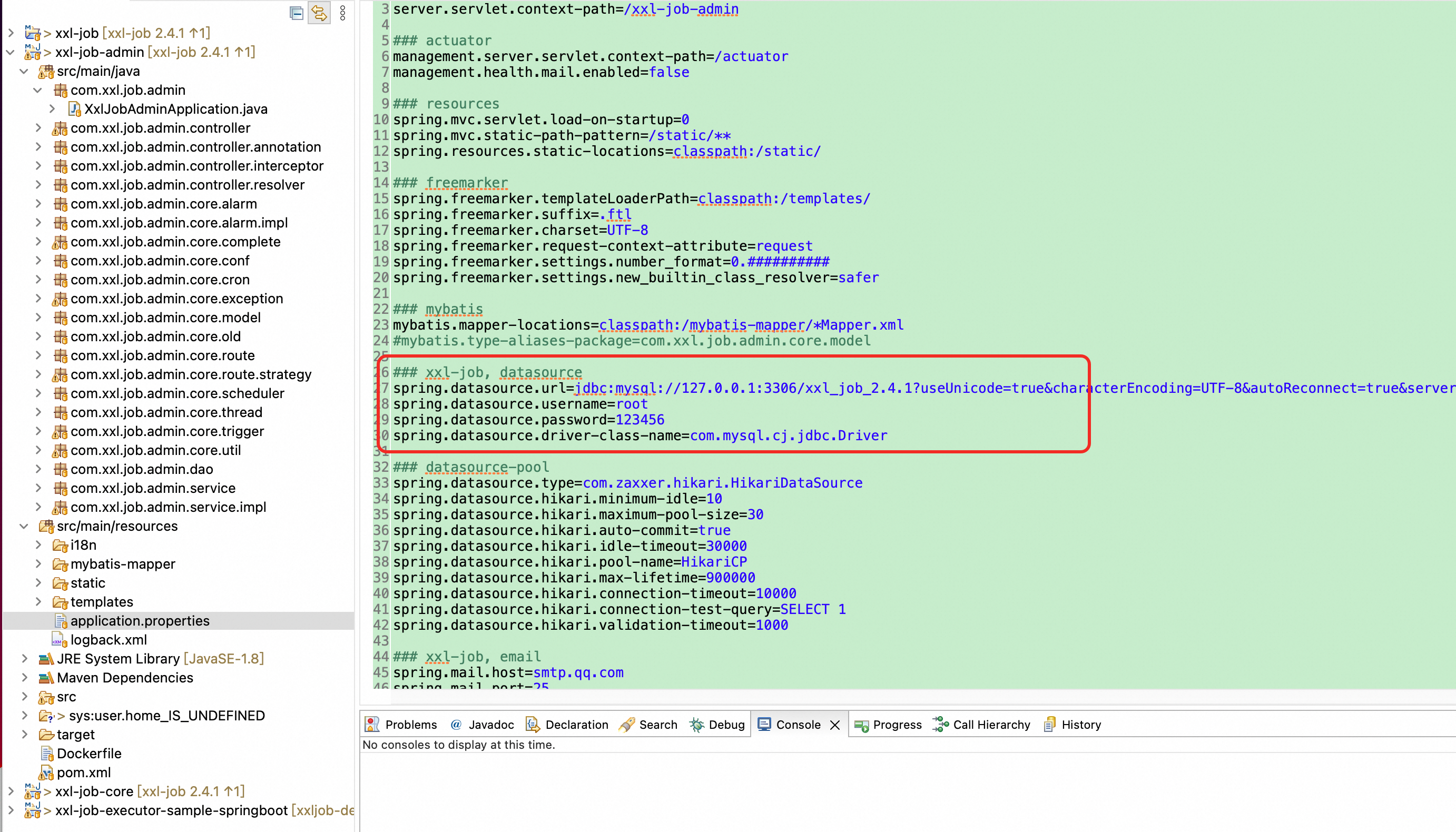Image resolution: width=1456 pixels, height=832 pixels.
Task: Click the Problems tab icon
Action: 372,725
